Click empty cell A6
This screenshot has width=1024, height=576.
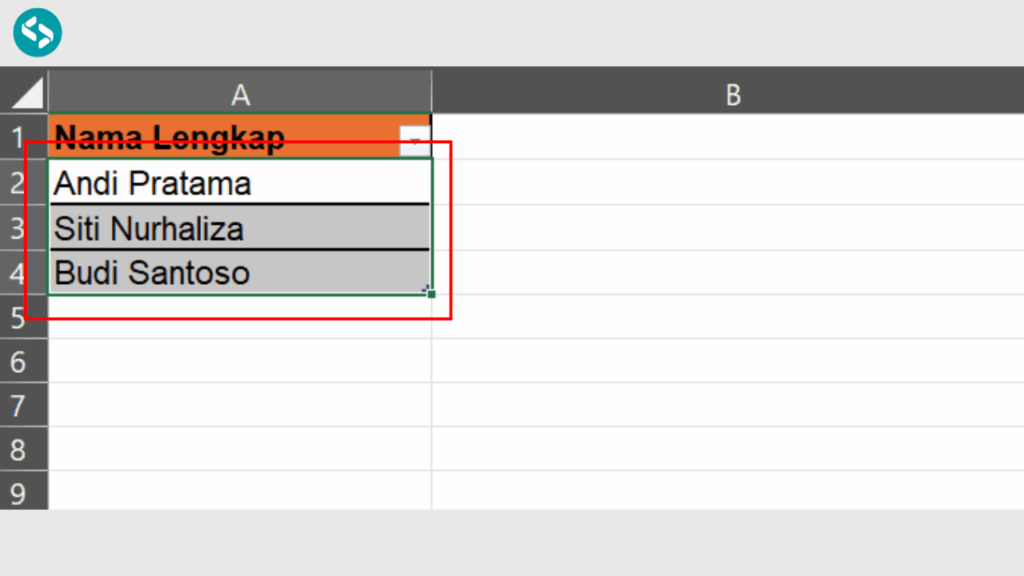240,361
